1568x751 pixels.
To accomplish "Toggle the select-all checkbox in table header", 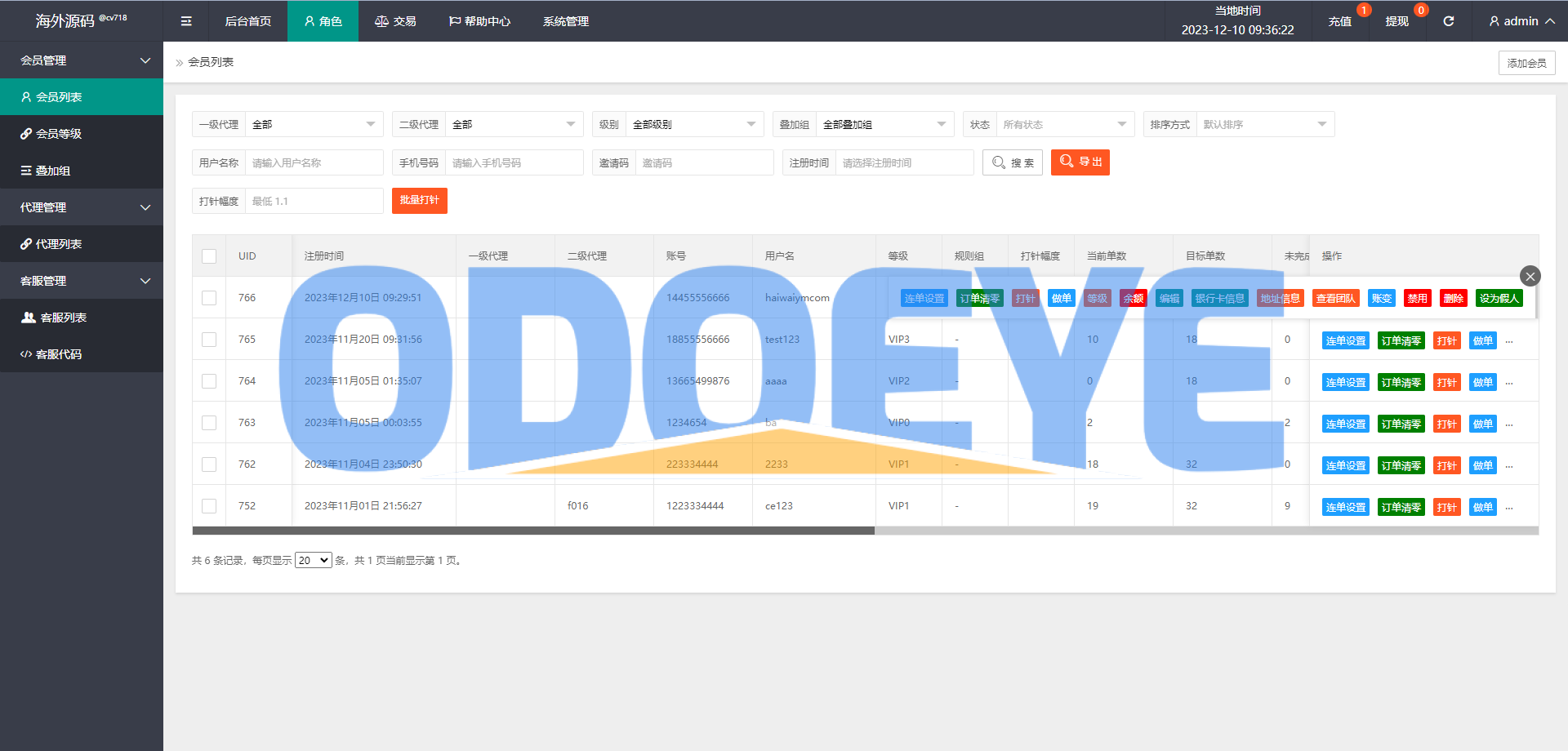I will pyautogui.click(x=209, y=256).
